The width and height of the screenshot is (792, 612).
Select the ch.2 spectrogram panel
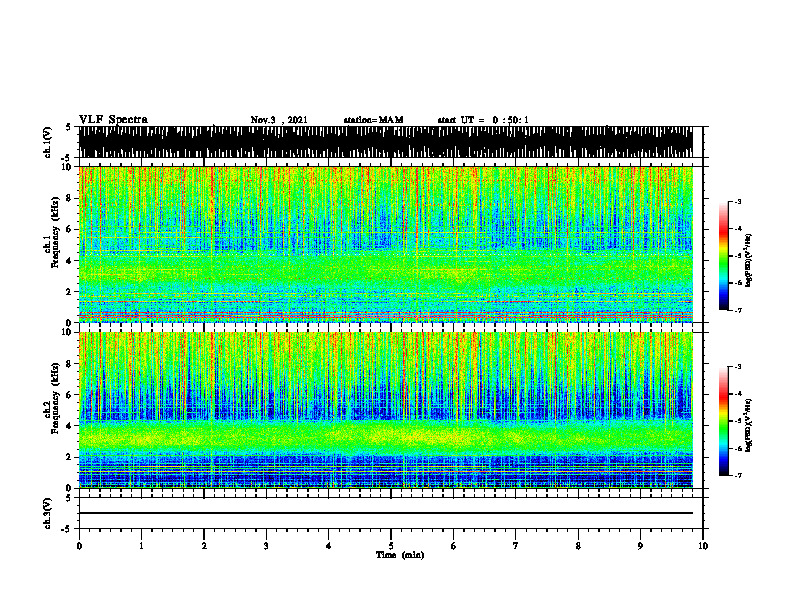(x=385, y=410)
